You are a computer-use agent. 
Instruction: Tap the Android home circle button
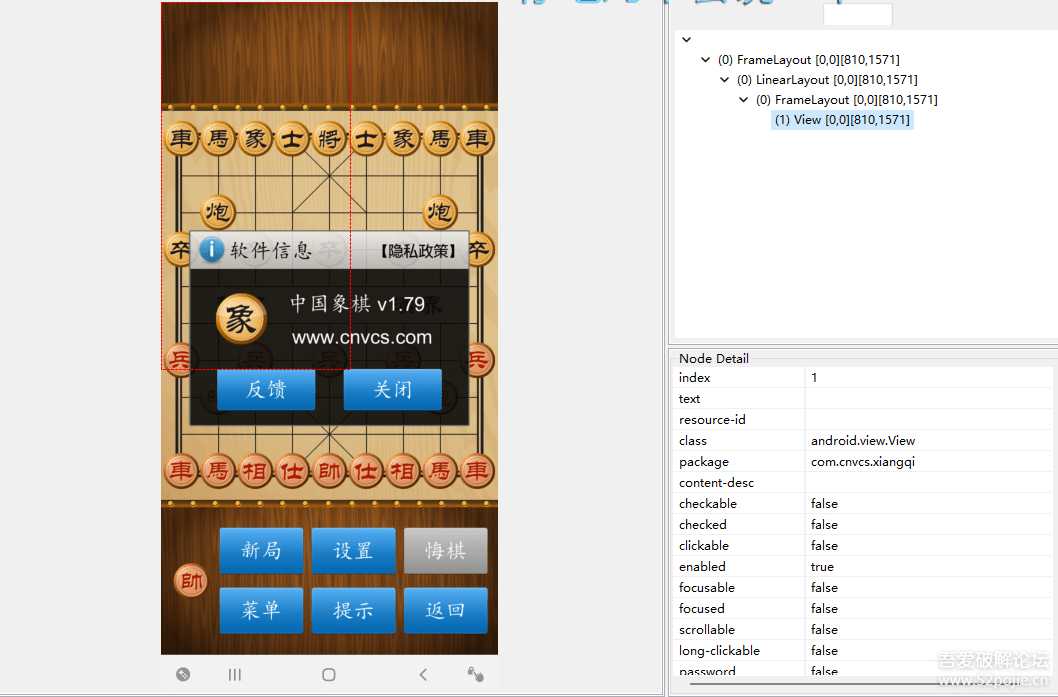point(328,674)
